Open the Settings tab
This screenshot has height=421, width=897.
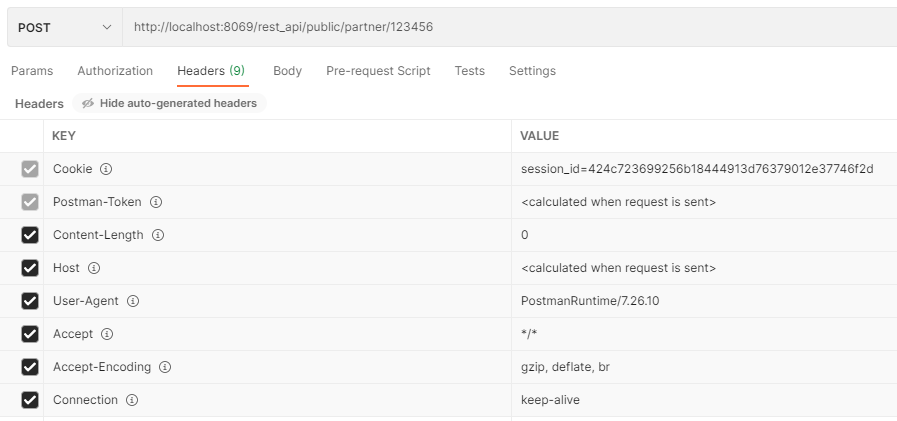click(532, 71)
